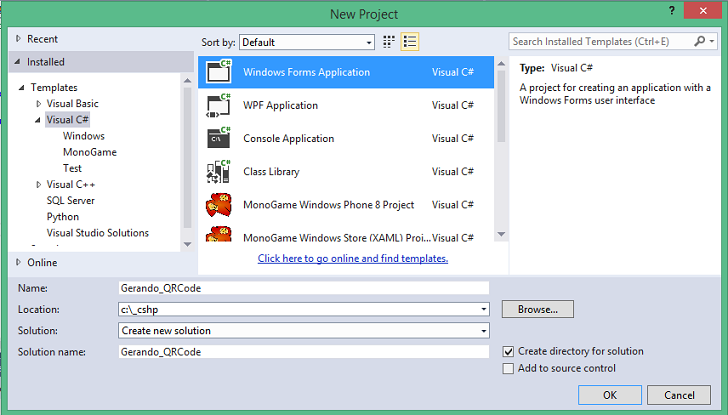The width and height of the screenshot is (728, 415).
Task: Click the Name field containing Gerando_QRCode
Action: tap(304, 288)
